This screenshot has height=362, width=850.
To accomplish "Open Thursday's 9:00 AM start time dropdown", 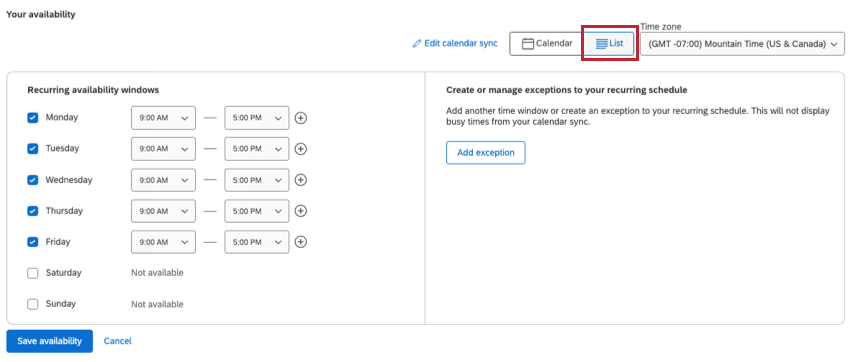I will [163, 211].
